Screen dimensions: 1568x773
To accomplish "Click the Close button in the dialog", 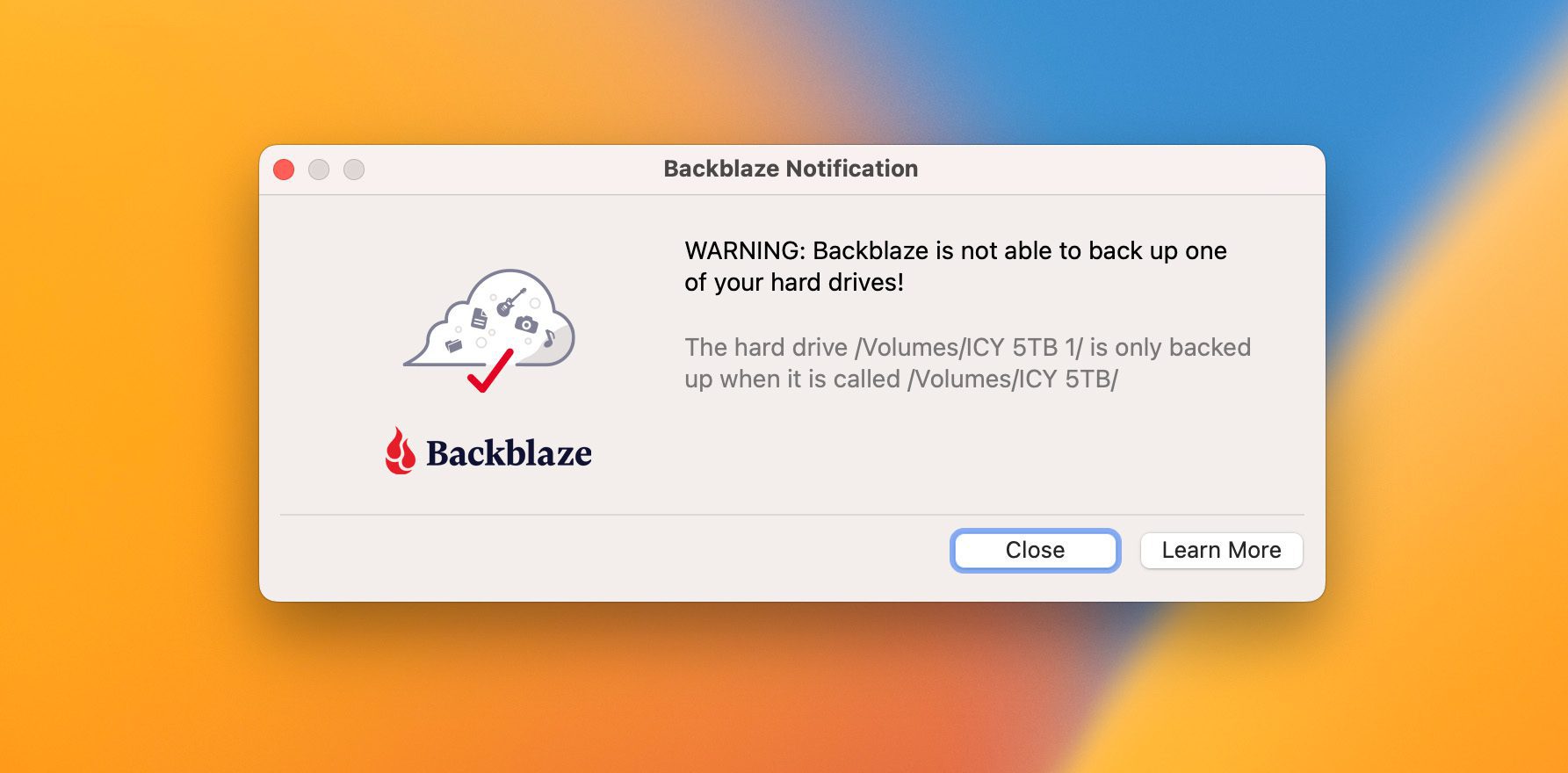I will pyautogui.click(x=1035, y=551).
